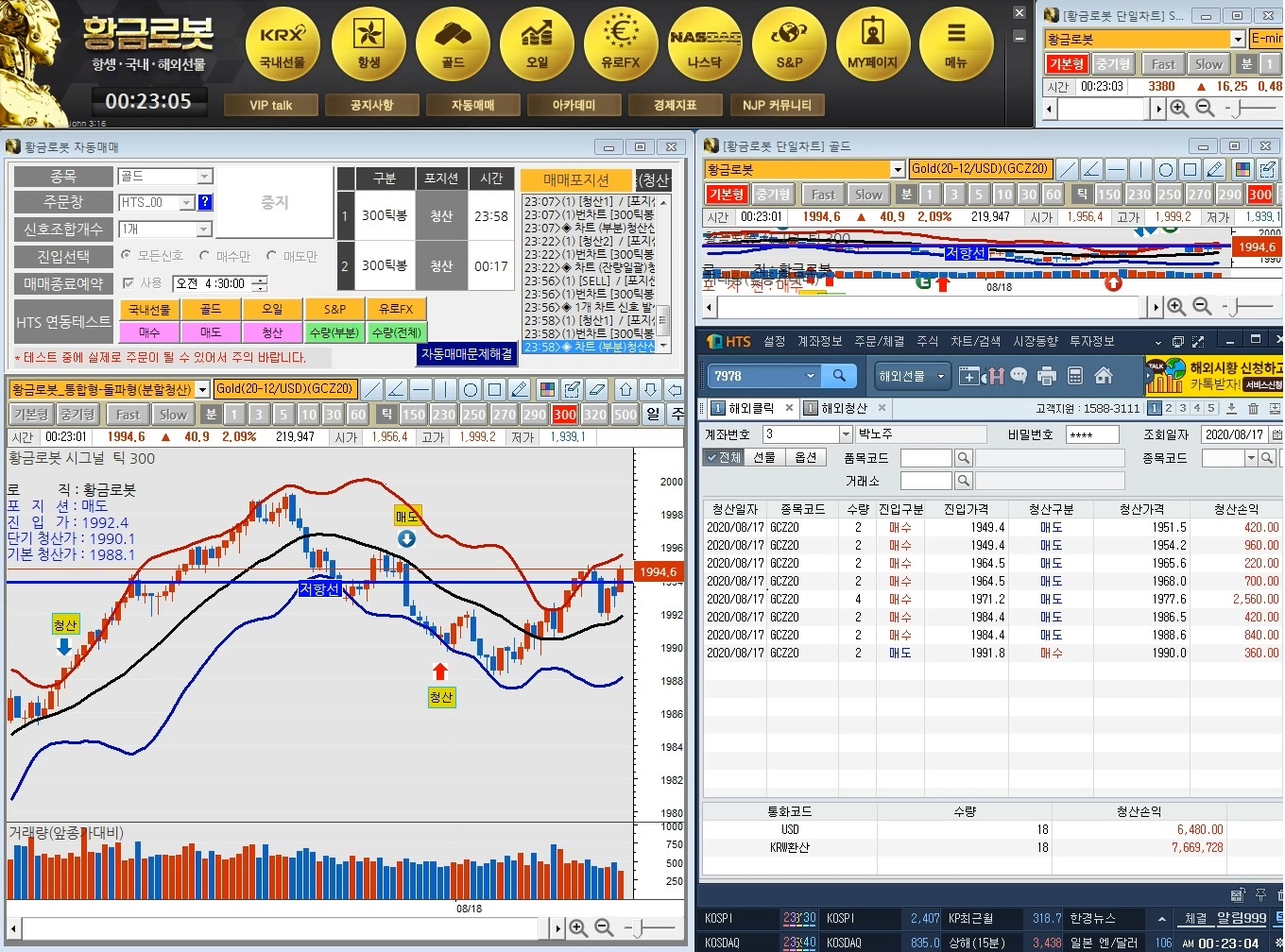Screen dimensions: 1285x952
Task: Open the 신호조합개수 dropdown
Action: (x=204, y=229)
